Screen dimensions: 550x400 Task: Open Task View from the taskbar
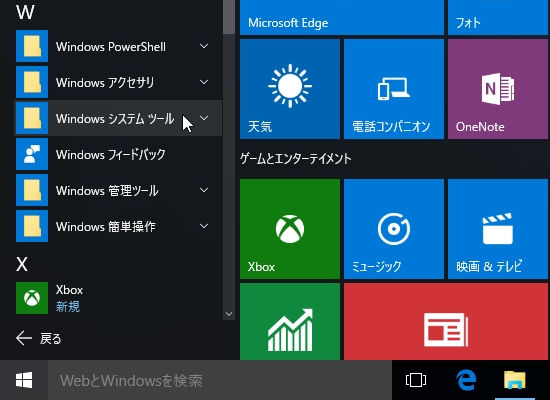coord(416,380)
